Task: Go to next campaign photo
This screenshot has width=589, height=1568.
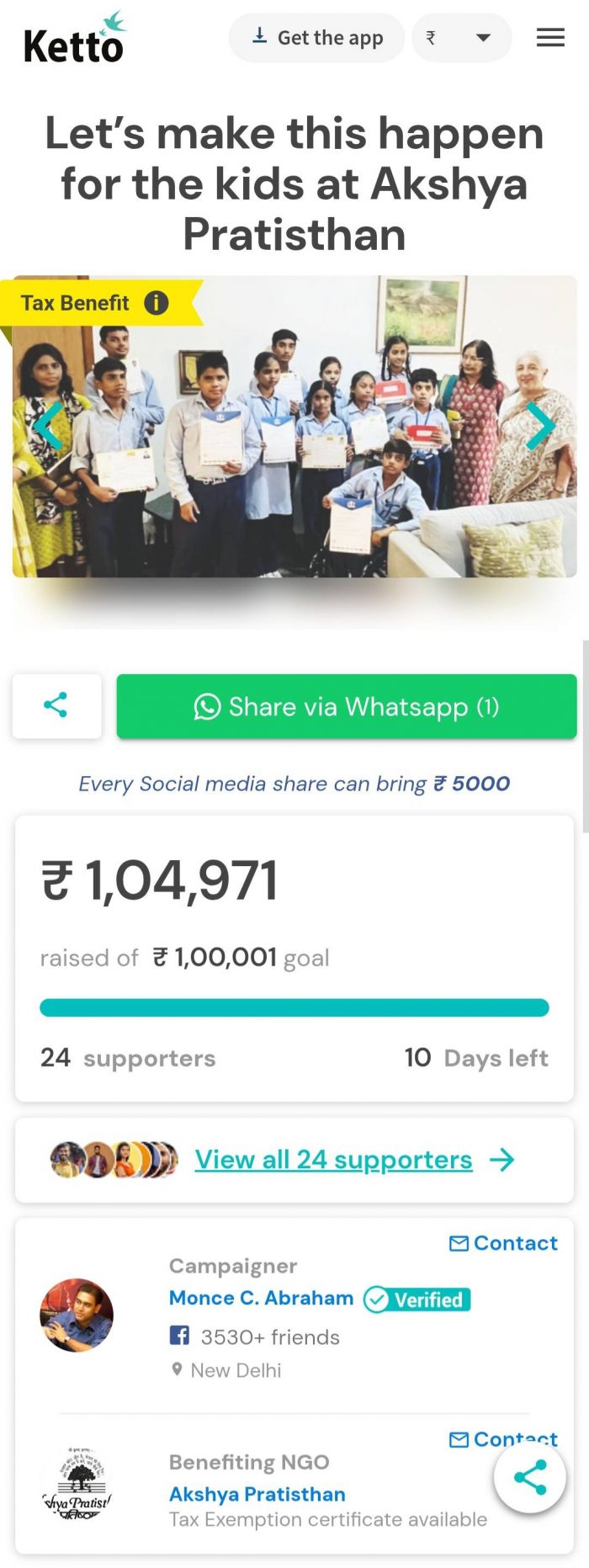Action: click(x=540, y=425)
